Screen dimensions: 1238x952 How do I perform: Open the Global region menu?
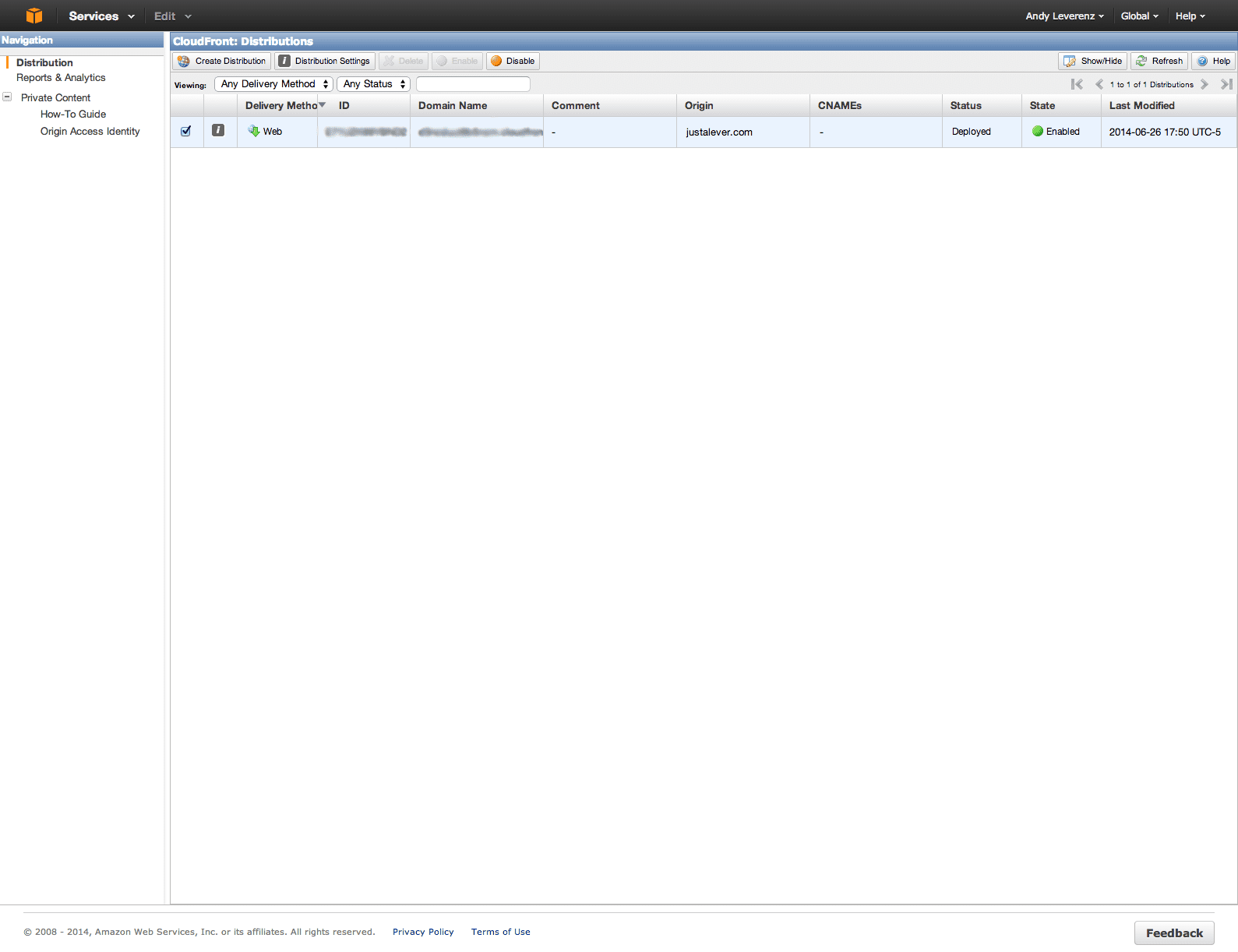[x=1139, y=16]
